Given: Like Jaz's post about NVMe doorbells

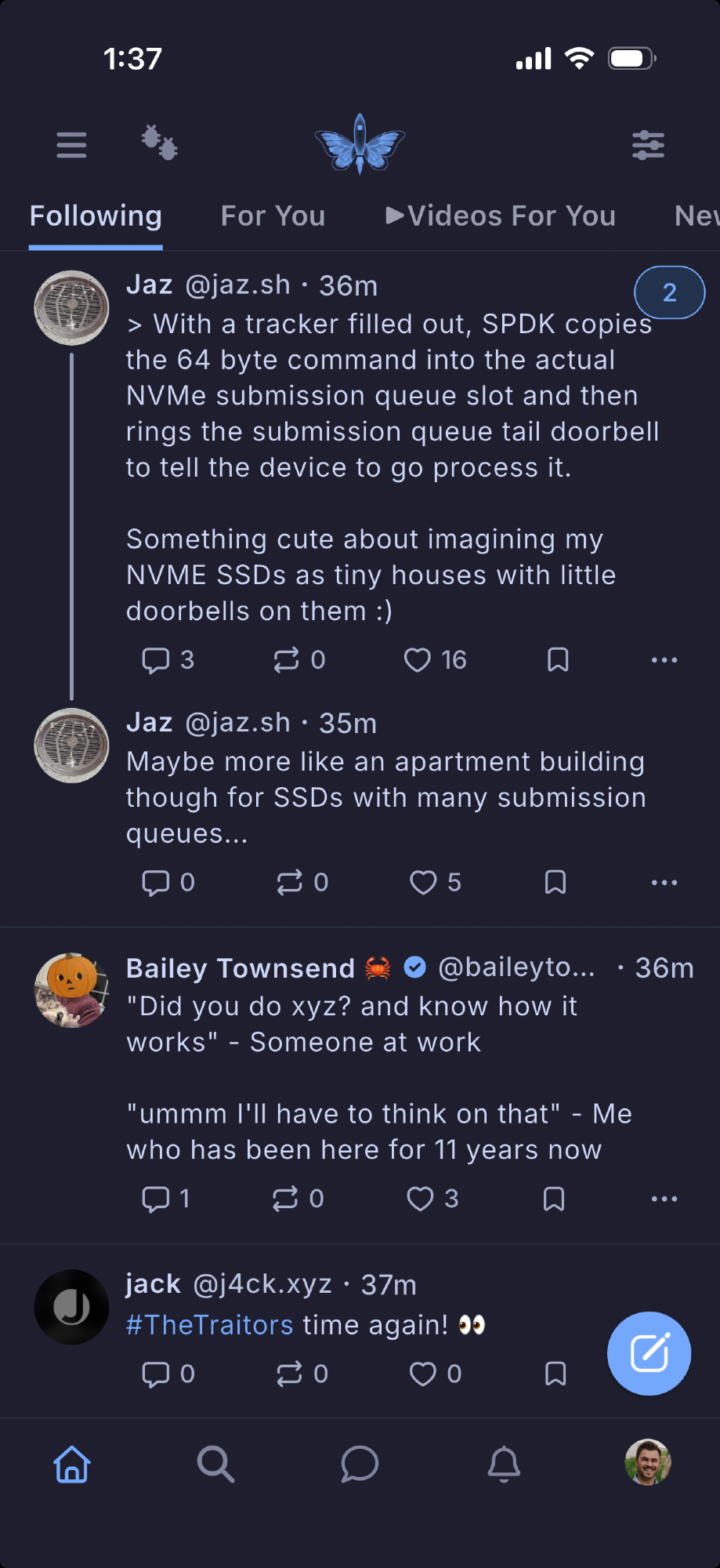Looking at the screenshot, I should click(418, 660).
